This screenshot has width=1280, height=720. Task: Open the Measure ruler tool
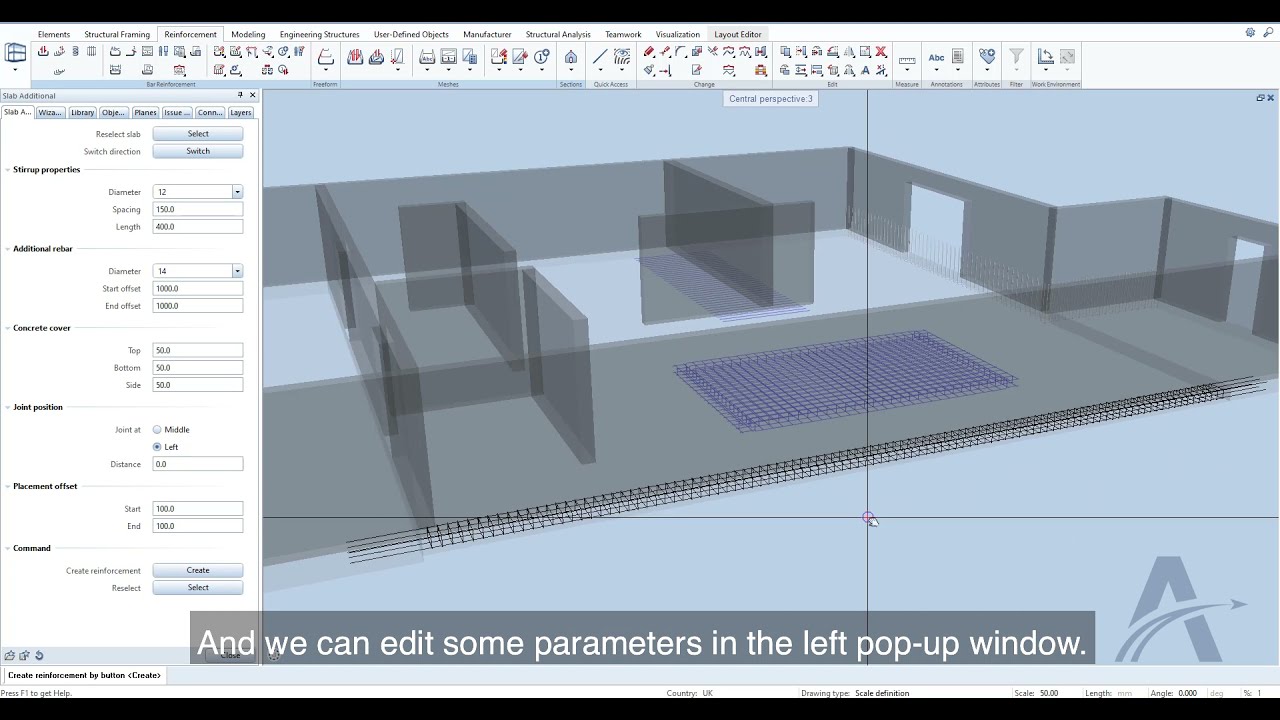point(907,59)
